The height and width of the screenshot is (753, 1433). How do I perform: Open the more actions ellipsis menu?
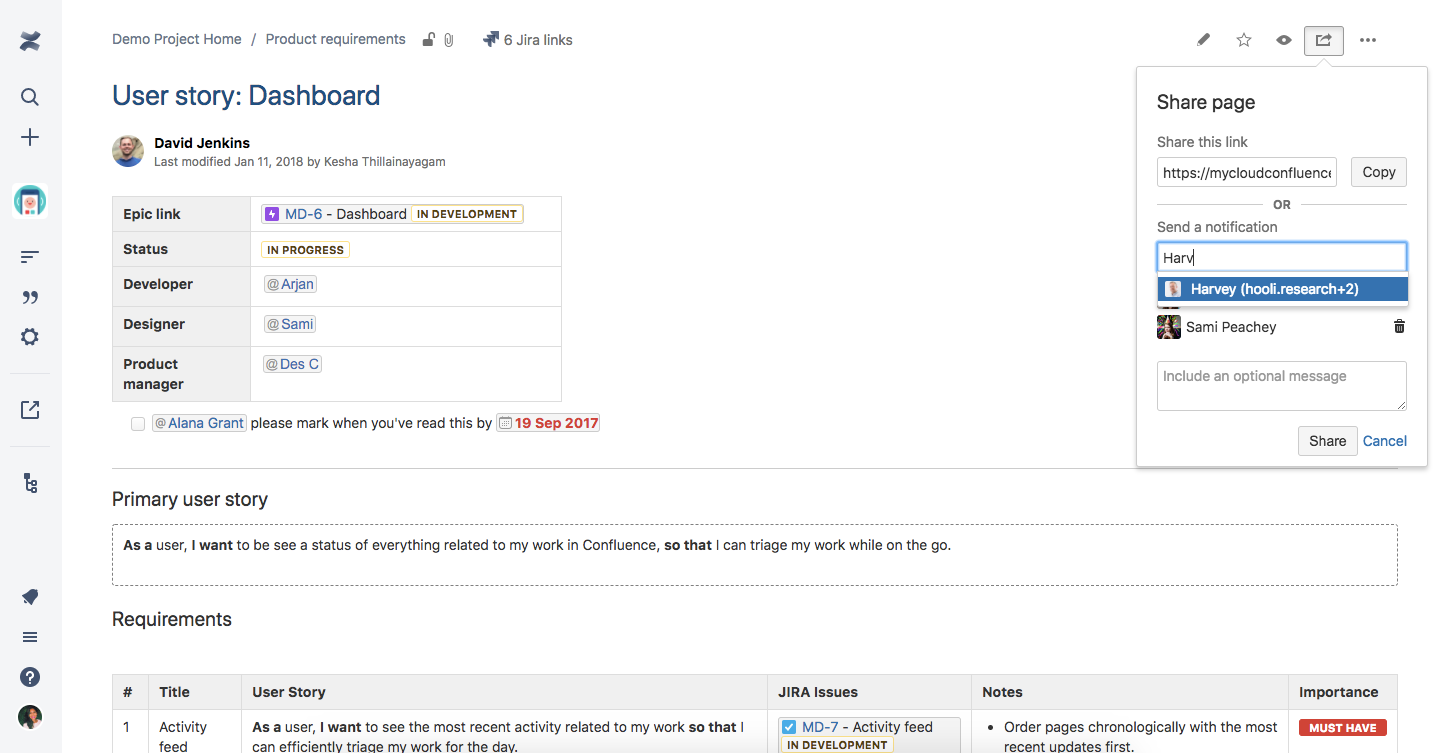pyautogui.click(x=1368, y=40)
